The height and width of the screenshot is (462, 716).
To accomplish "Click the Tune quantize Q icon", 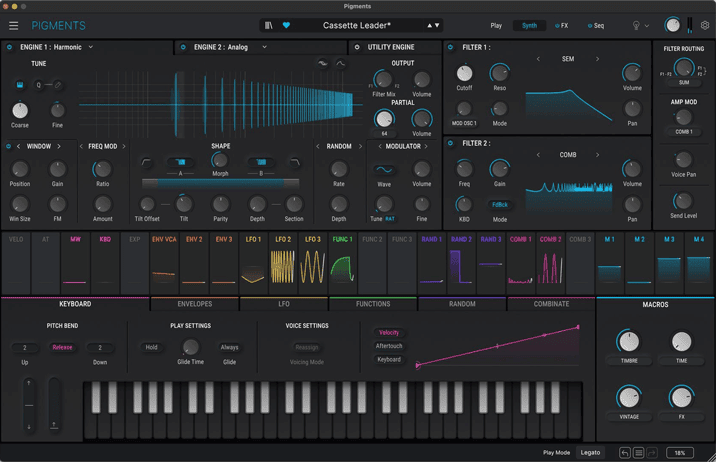I will point(40,86).
